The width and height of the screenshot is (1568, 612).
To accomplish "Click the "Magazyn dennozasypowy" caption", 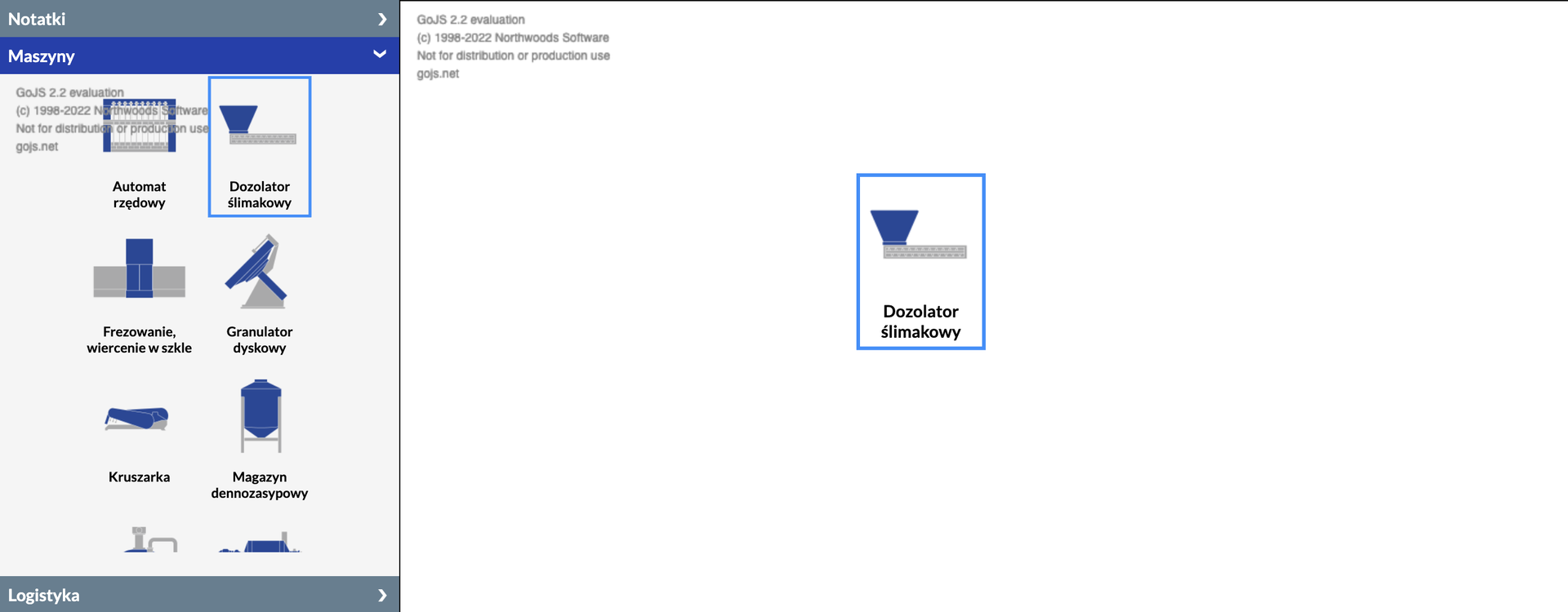I will pos(259,486).
